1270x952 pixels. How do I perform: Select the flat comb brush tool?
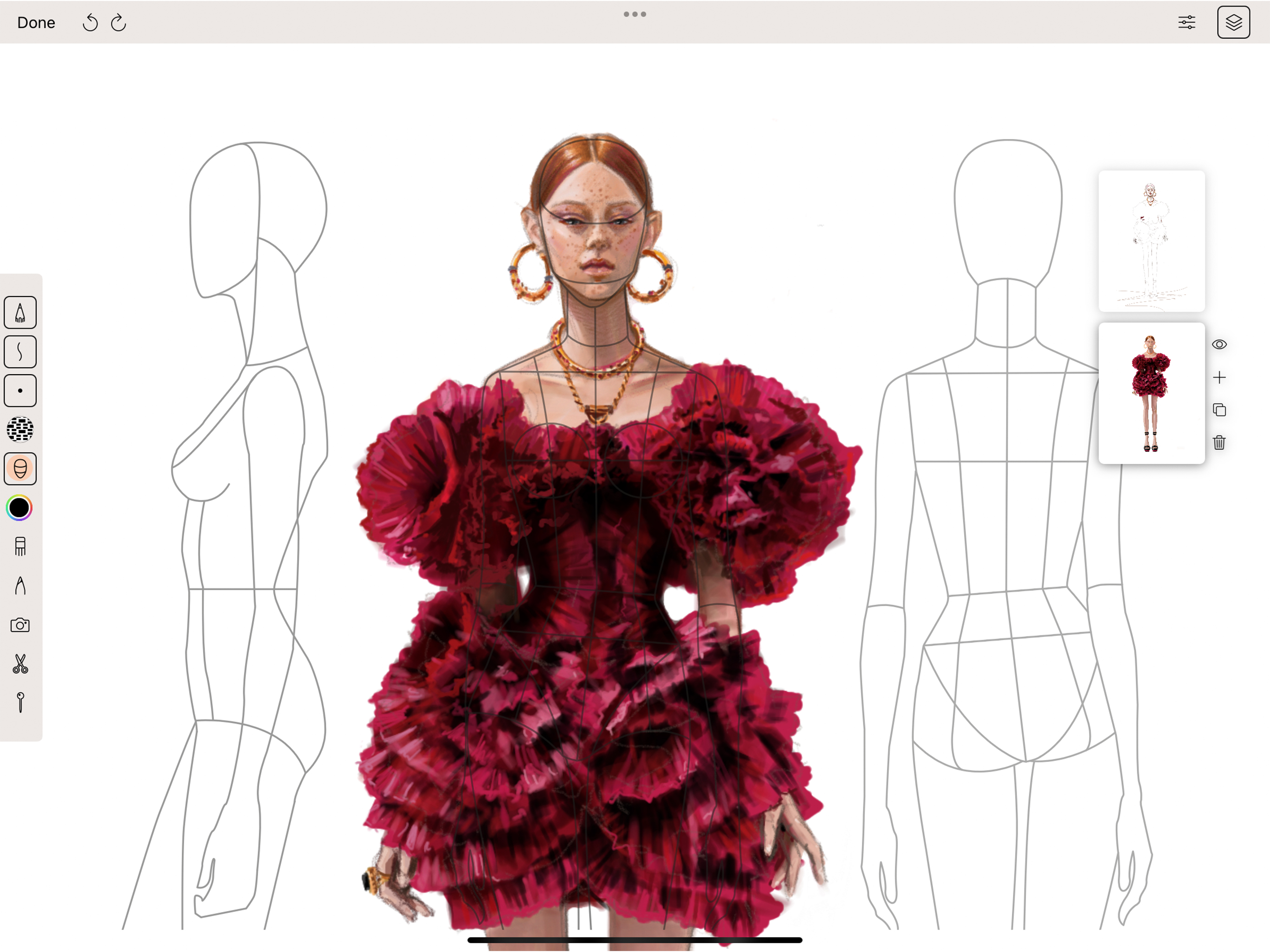(20, 546)
